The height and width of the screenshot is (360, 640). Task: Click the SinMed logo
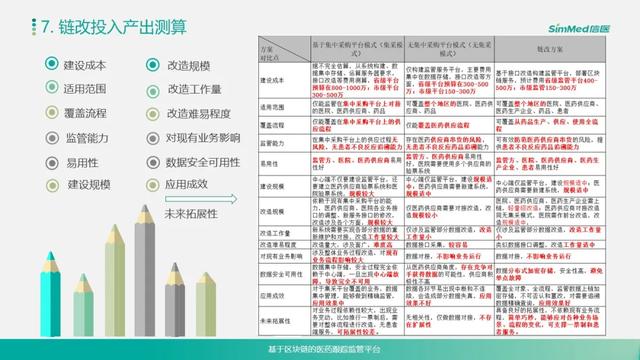point(578,29)
